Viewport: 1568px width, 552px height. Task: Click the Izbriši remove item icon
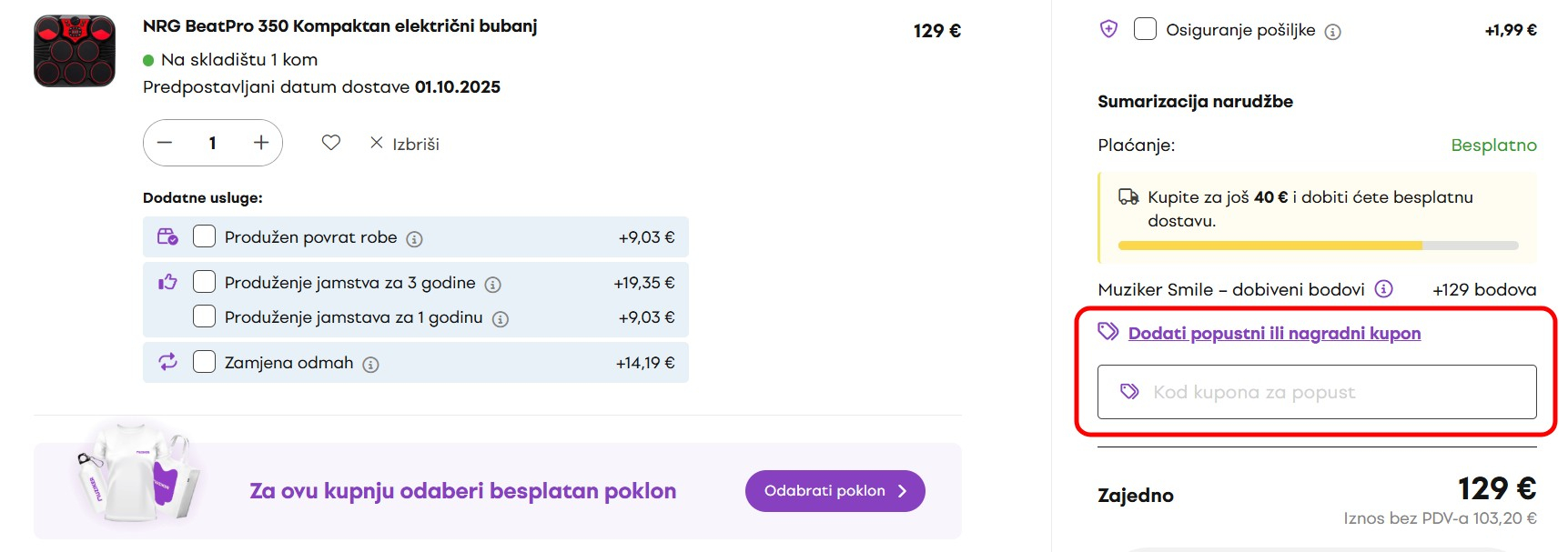[377, 143]
